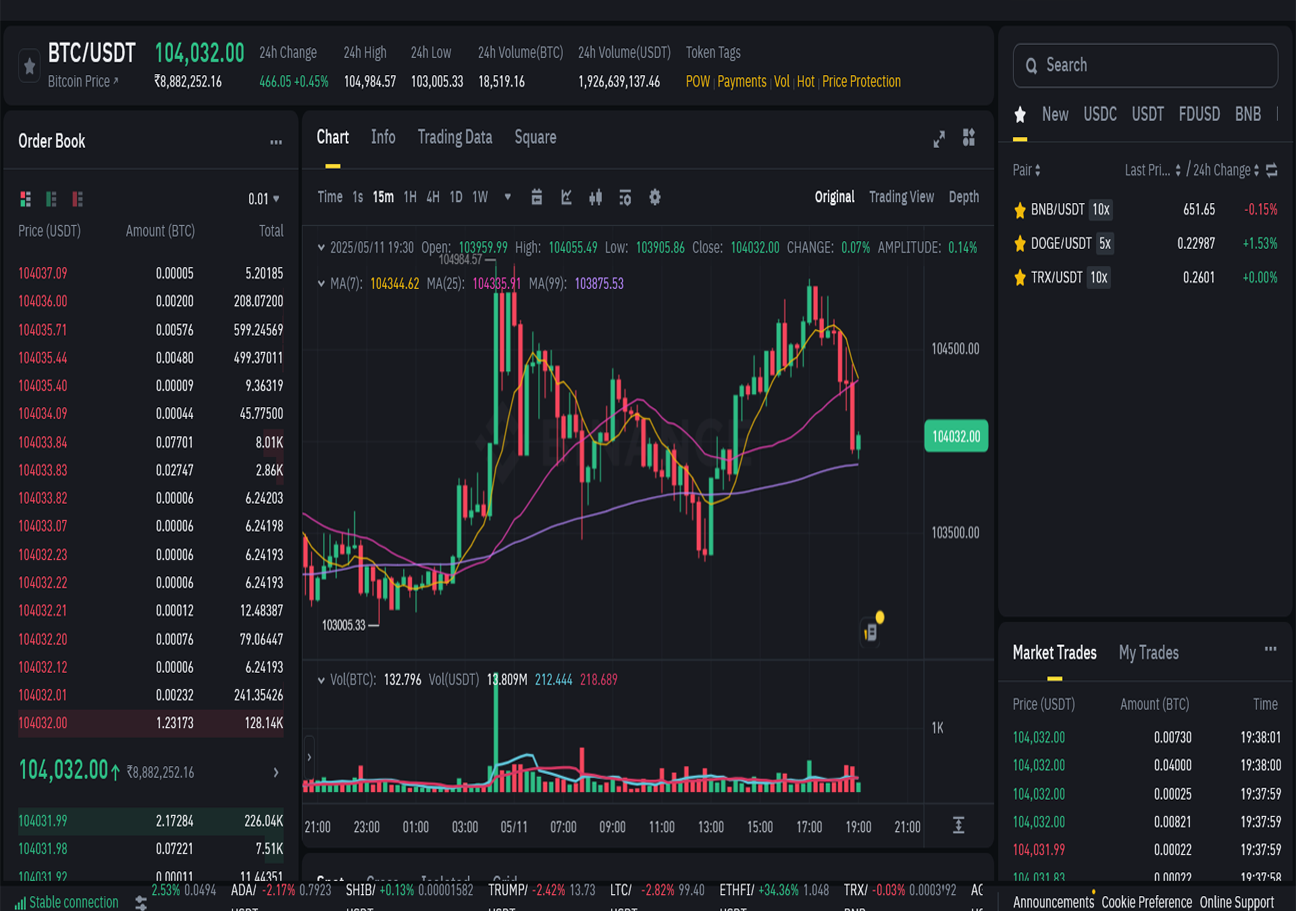The width and height of the screenshot is (1296, 911).
Task: Click auto-fit chart scale icon at bottom right
Action: point(958,826)
